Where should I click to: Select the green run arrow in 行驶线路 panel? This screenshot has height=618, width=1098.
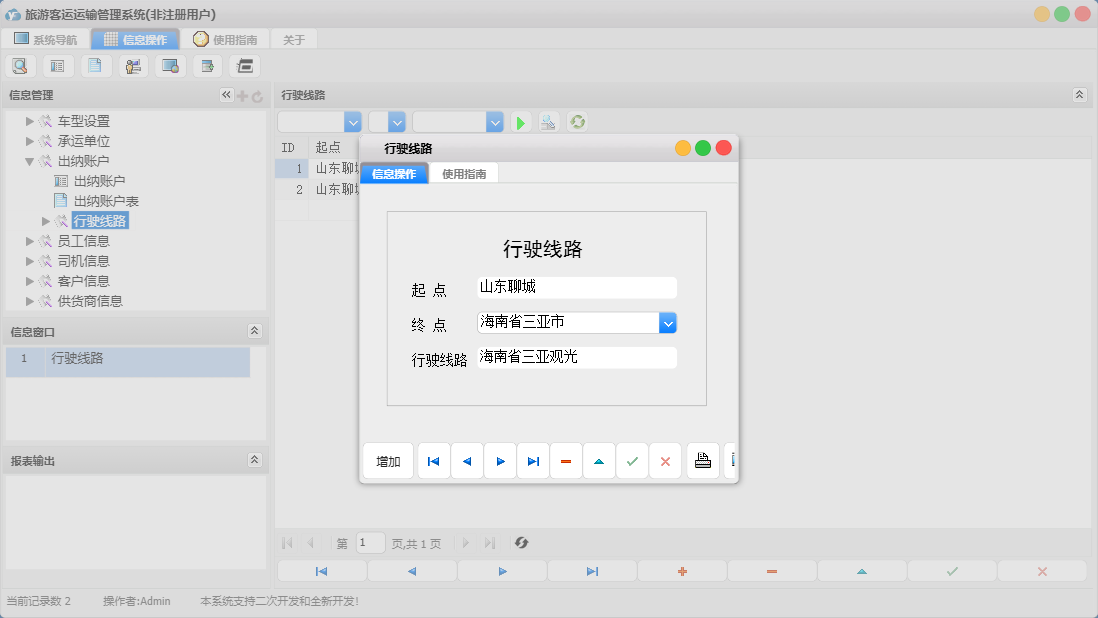[x=520, y=121]
